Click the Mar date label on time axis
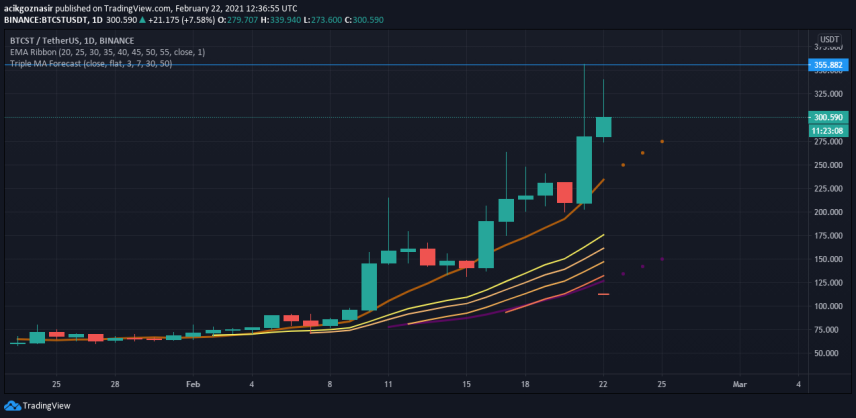Viewport: 856px width, 418px height. pyautogui.click(x=739, y=384)
